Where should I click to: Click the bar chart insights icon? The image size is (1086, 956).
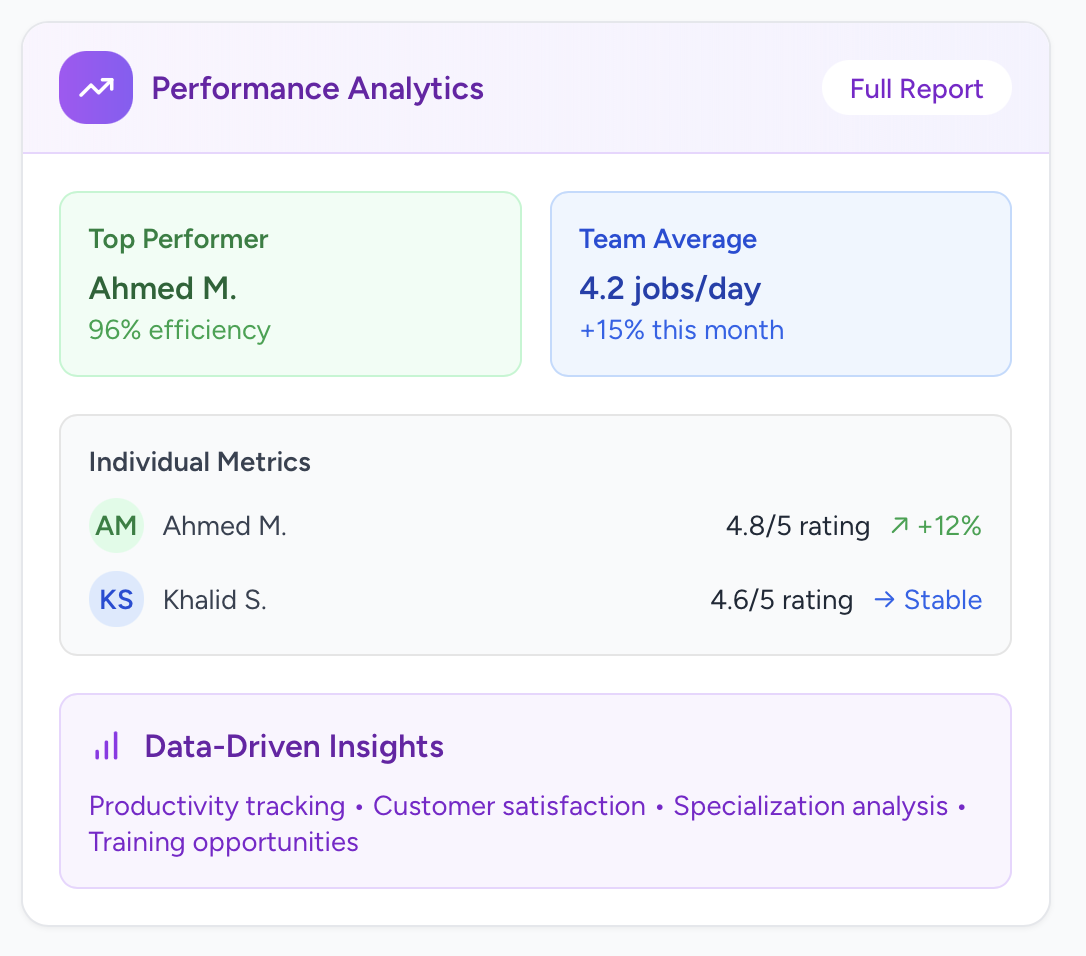coord(107,746)
